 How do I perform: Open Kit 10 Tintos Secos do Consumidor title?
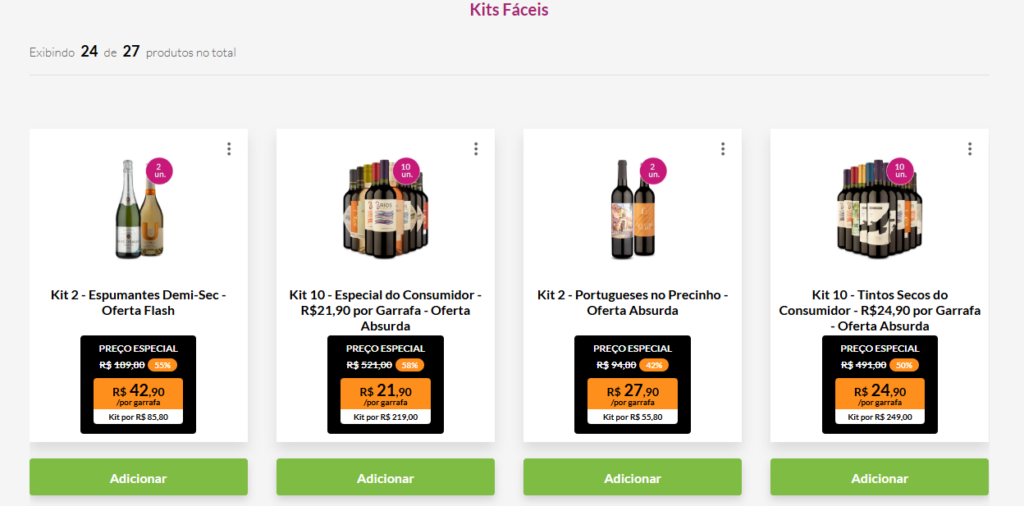[x=879, y=310]
